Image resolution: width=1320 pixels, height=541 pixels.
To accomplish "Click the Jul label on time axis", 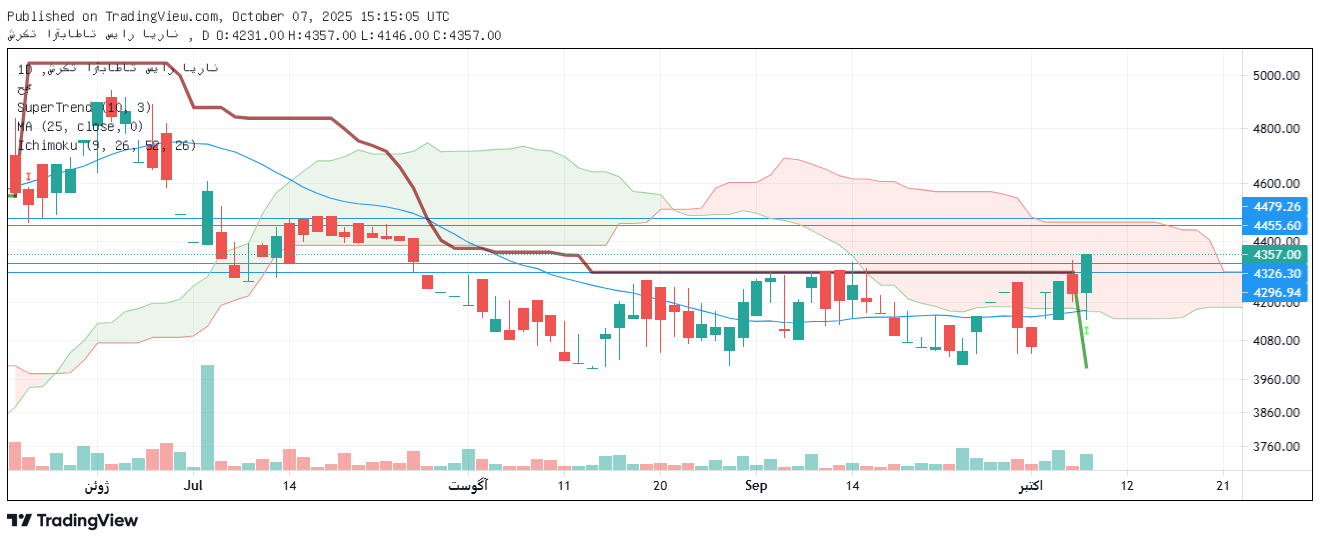I will [194, 486].
